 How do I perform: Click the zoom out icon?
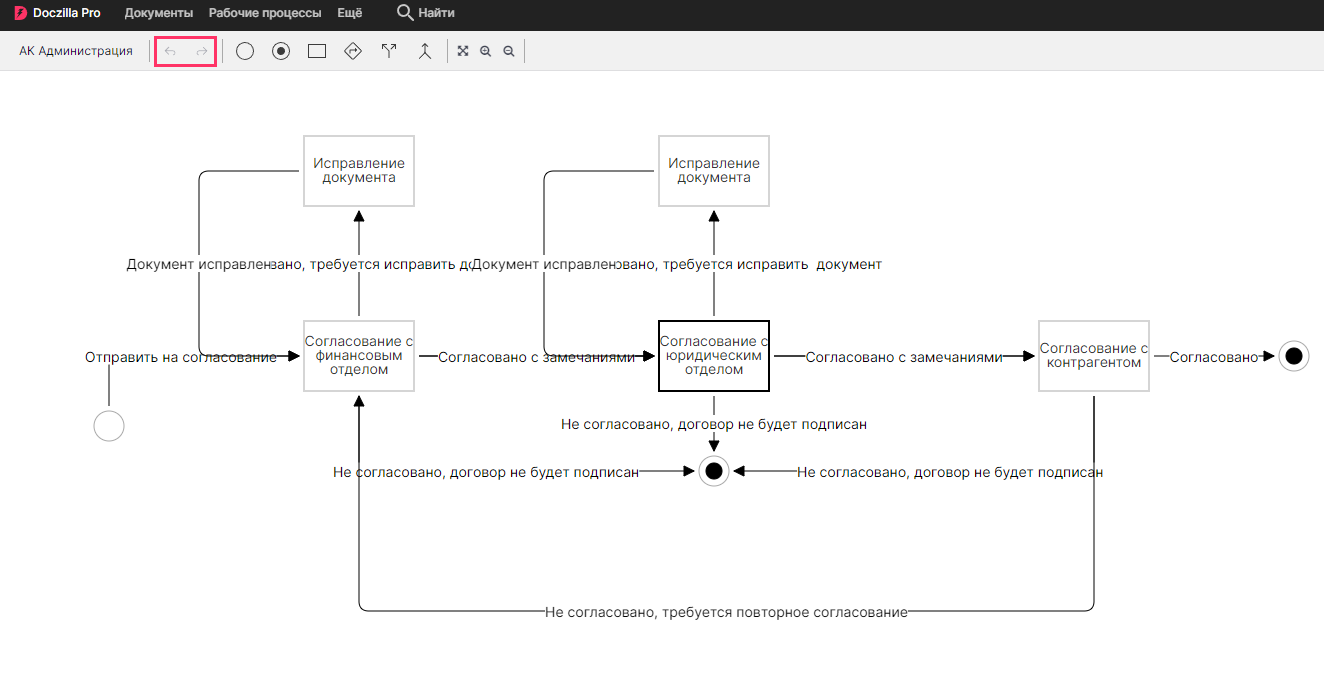coord(509,51)
